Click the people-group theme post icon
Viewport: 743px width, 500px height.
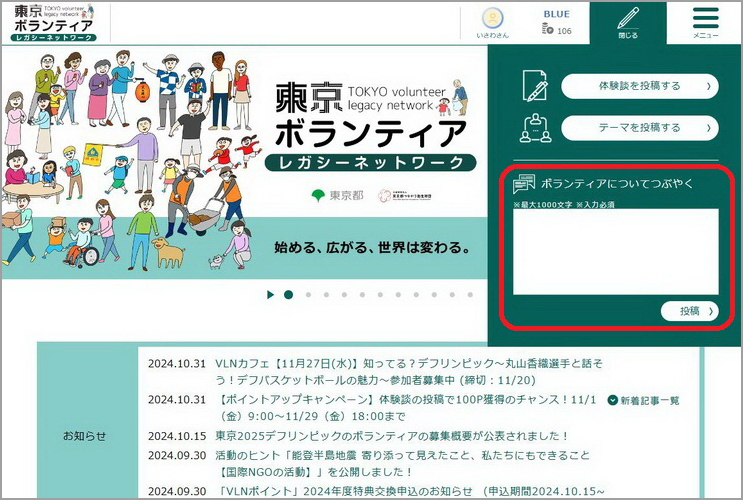coord(535,128)
